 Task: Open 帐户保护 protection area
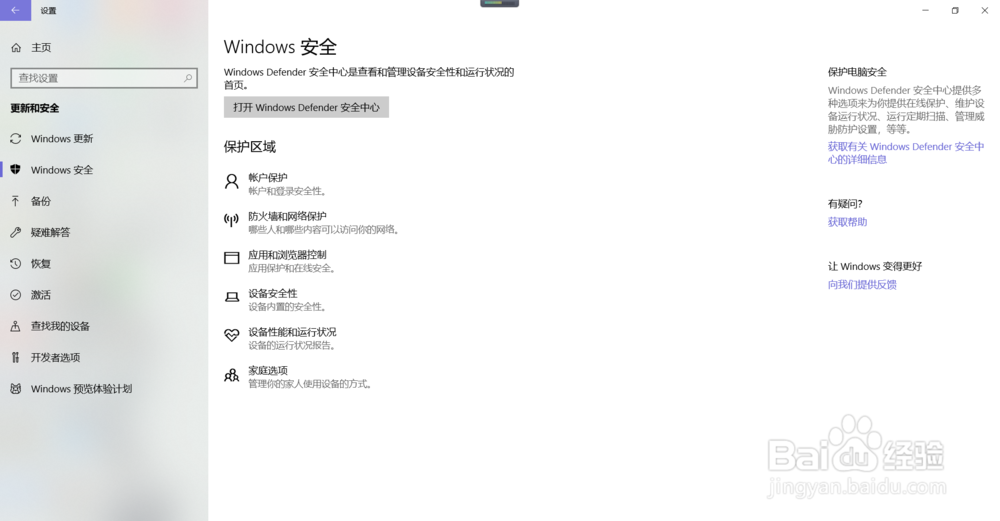268,177
